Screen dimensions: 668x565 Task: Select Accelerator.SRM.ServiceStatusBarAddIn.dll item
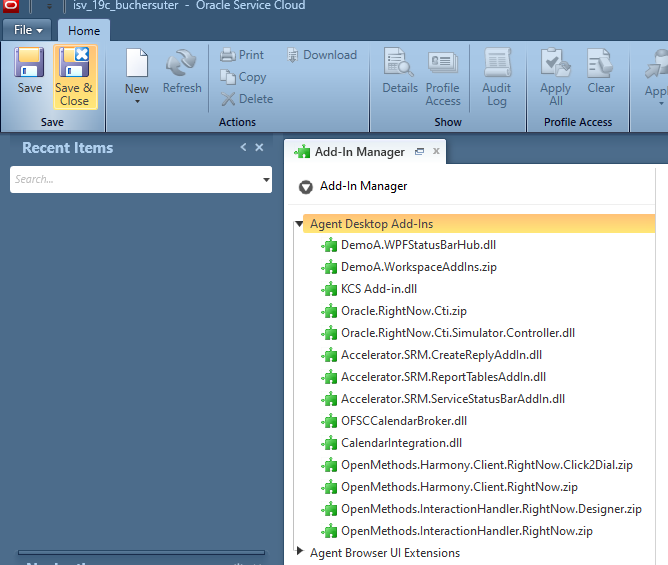pos(453,399)
